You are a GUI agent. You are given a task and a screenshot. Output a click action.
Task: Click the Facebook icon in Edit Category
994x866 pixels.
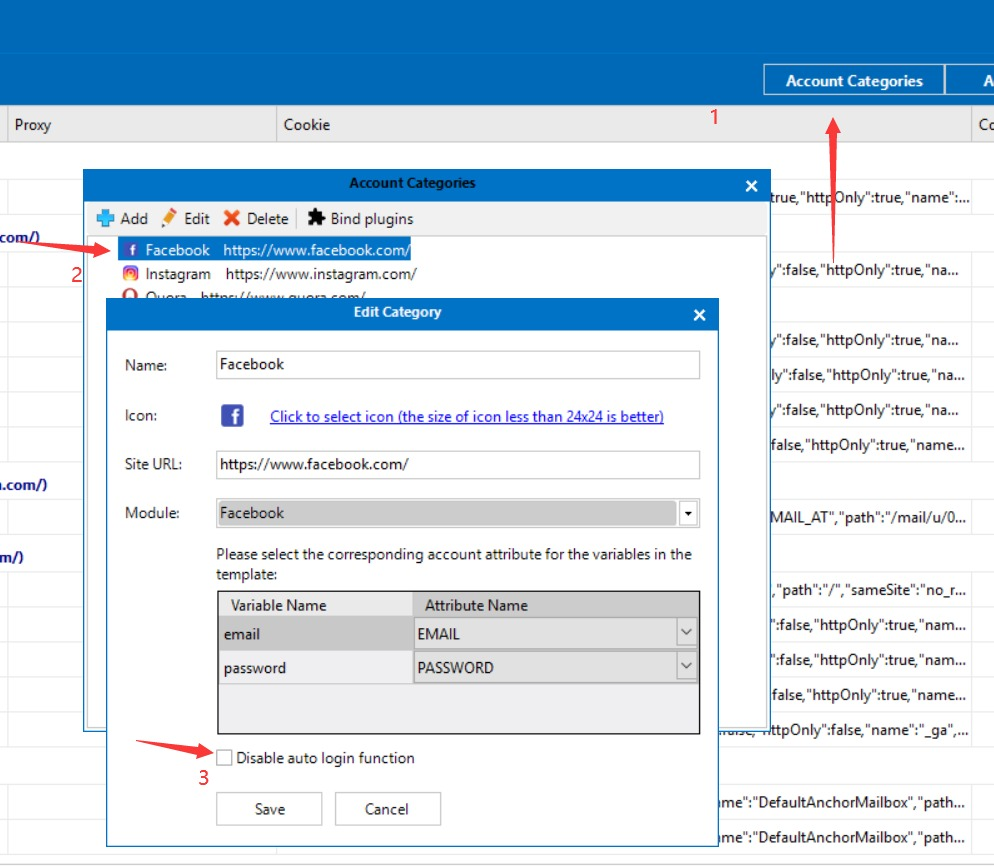click(232, 416)
